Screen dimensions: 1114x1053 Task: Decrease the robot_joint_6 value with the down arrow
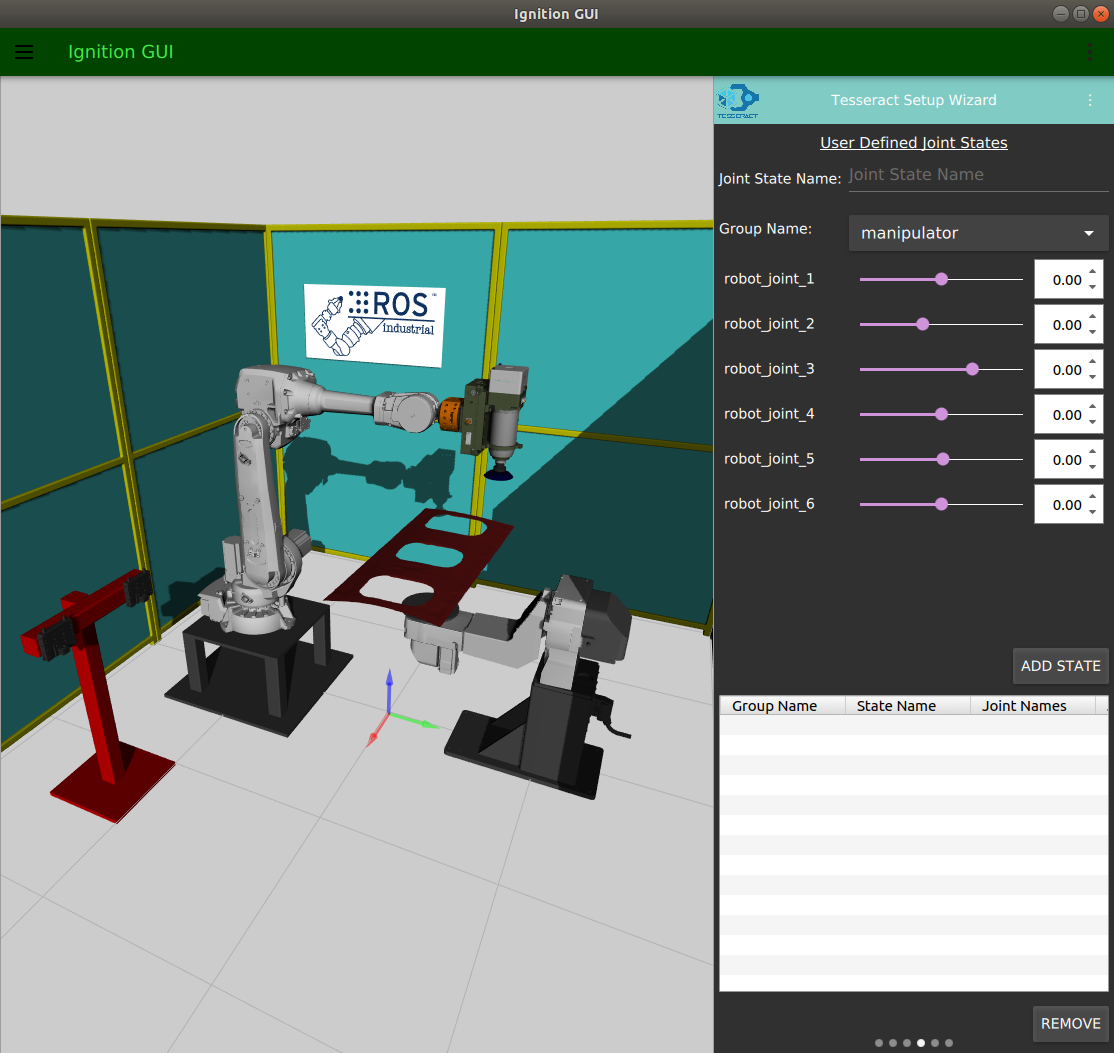(1092, 512)
